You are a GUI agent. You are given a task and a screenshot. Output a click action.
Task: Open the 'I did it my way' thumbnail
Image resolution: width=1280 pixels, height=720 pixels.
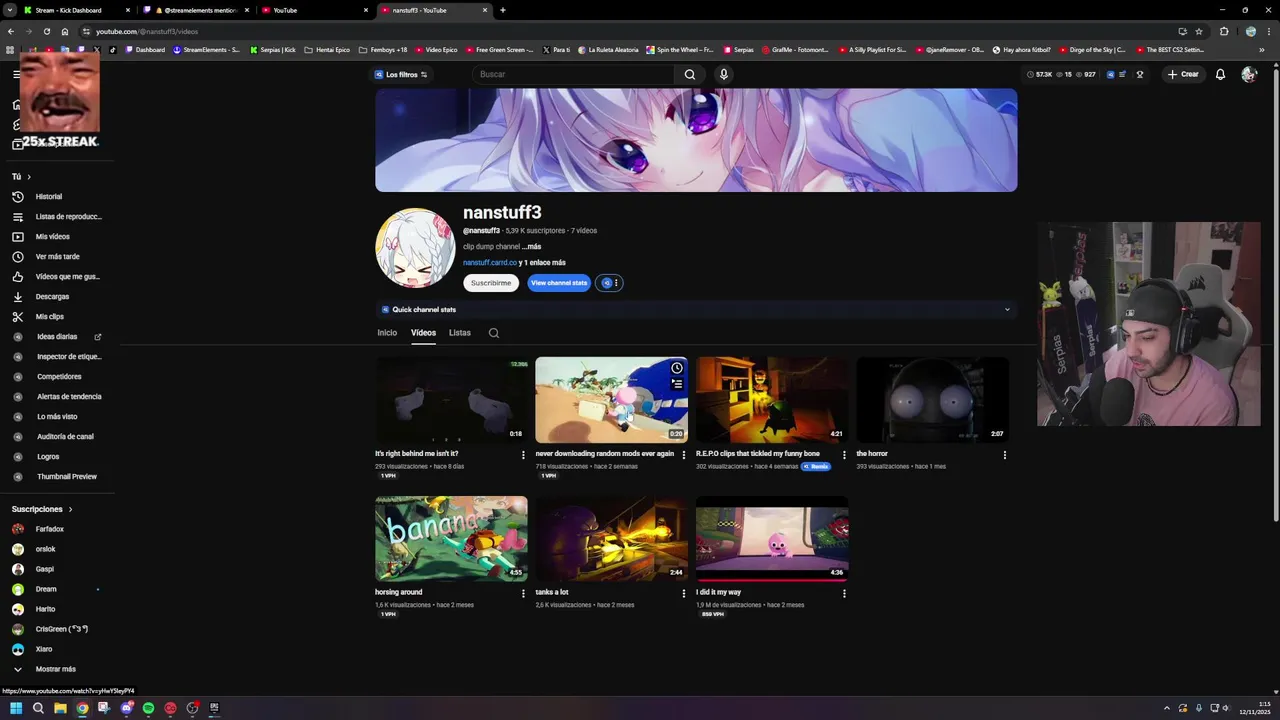pos(772,538)
